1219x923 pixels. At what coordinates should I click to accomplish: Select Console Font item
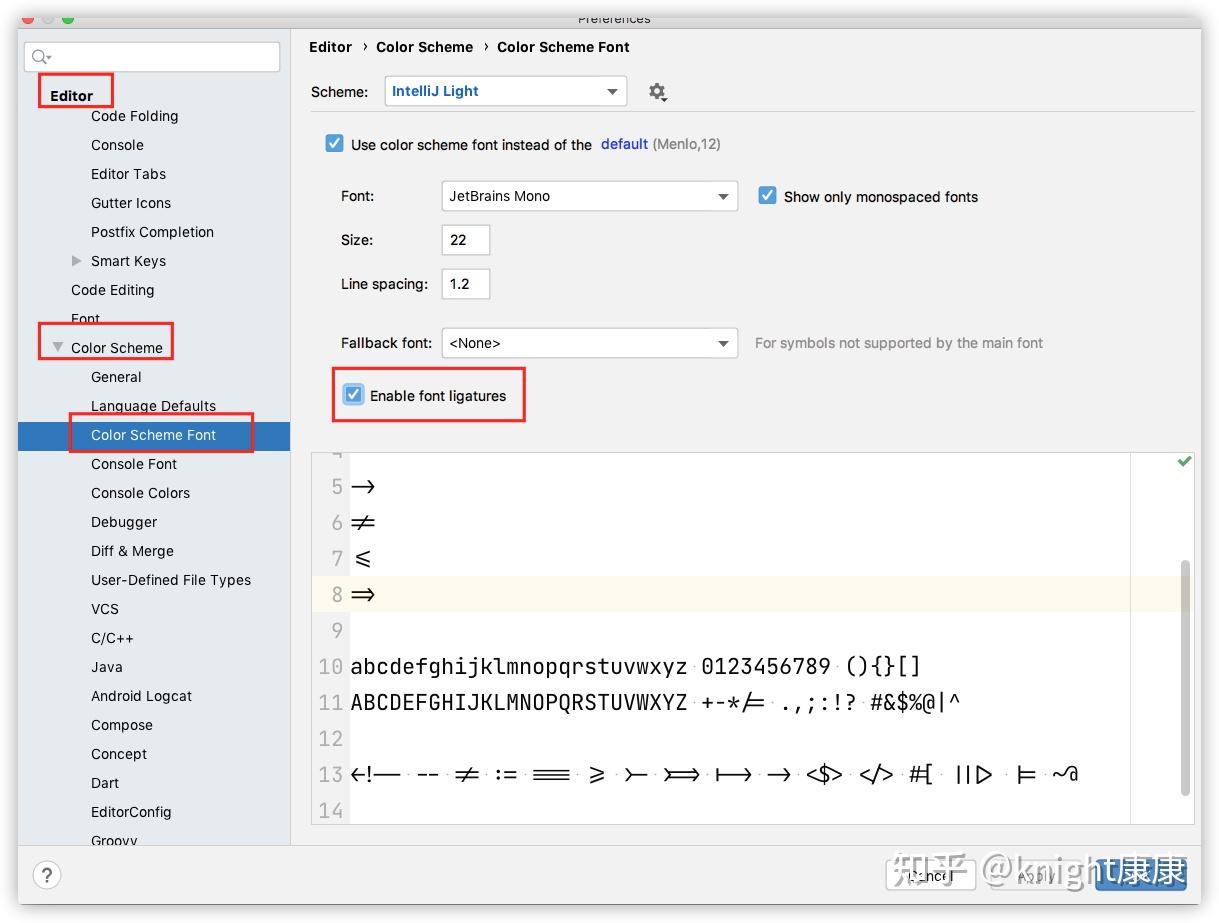[x=134, y=464]
